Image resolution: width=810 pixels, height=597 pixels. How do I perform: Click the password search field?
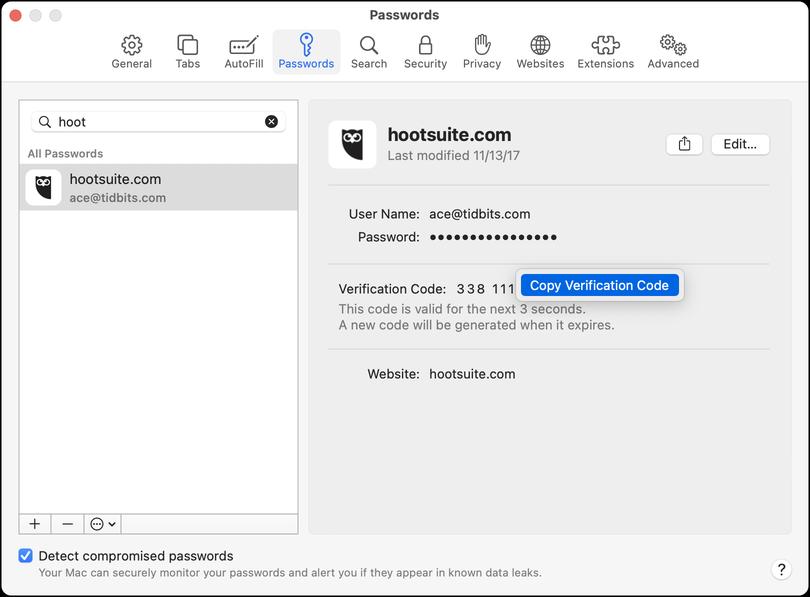158,122
